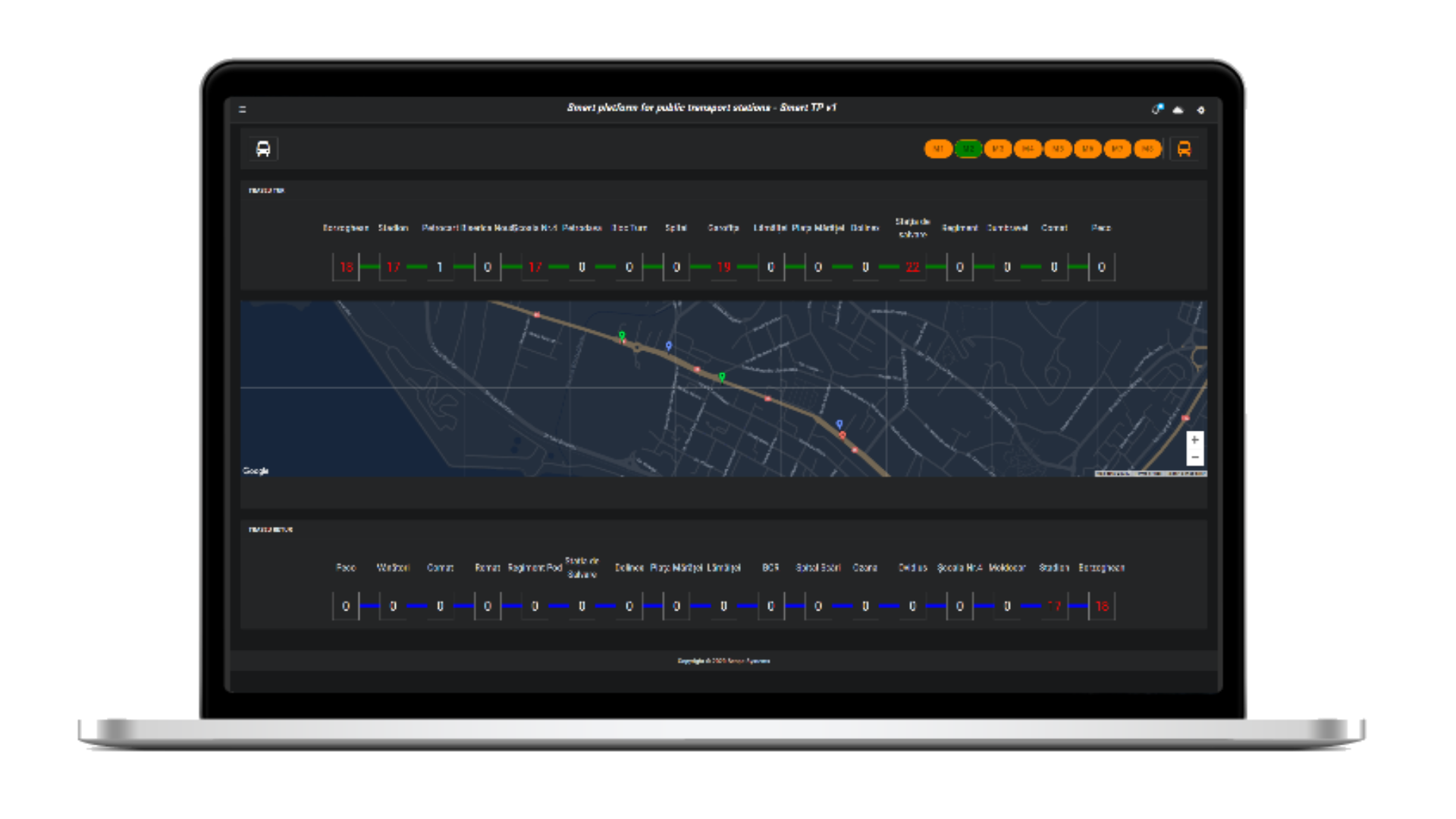The image size is (1456, 819).
Task: Open the hamburger menu in header
Action: click(x=243, y=109)
